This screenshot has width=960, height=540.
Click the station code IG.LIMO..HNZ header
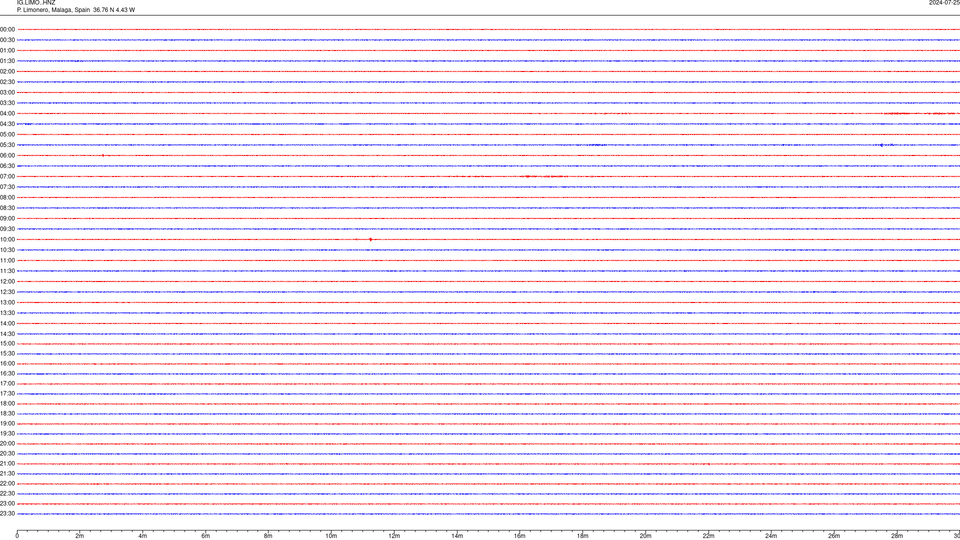coord(36,3)
